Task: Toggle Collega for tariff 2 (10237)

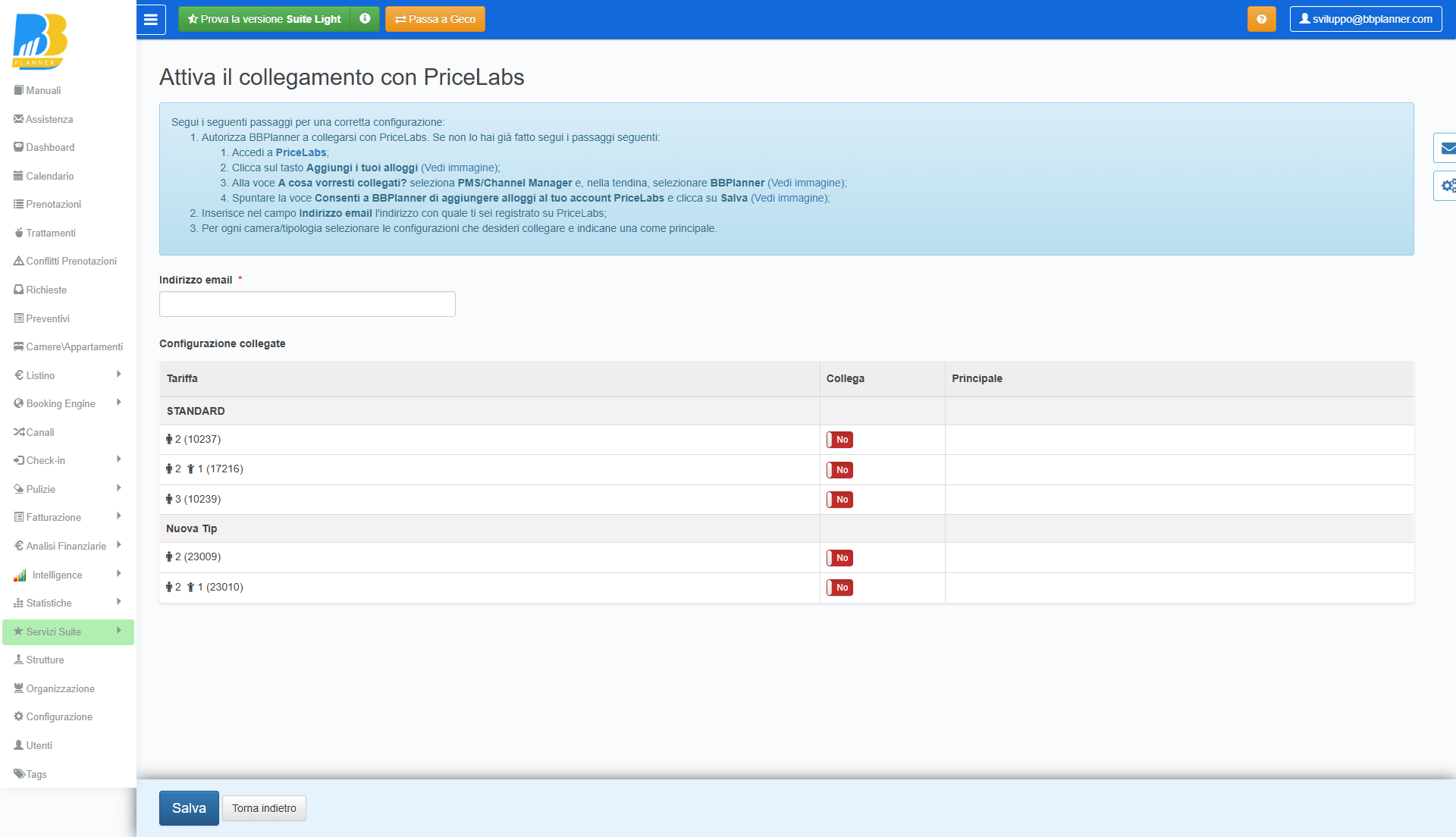Action: (x=839, y=440)
